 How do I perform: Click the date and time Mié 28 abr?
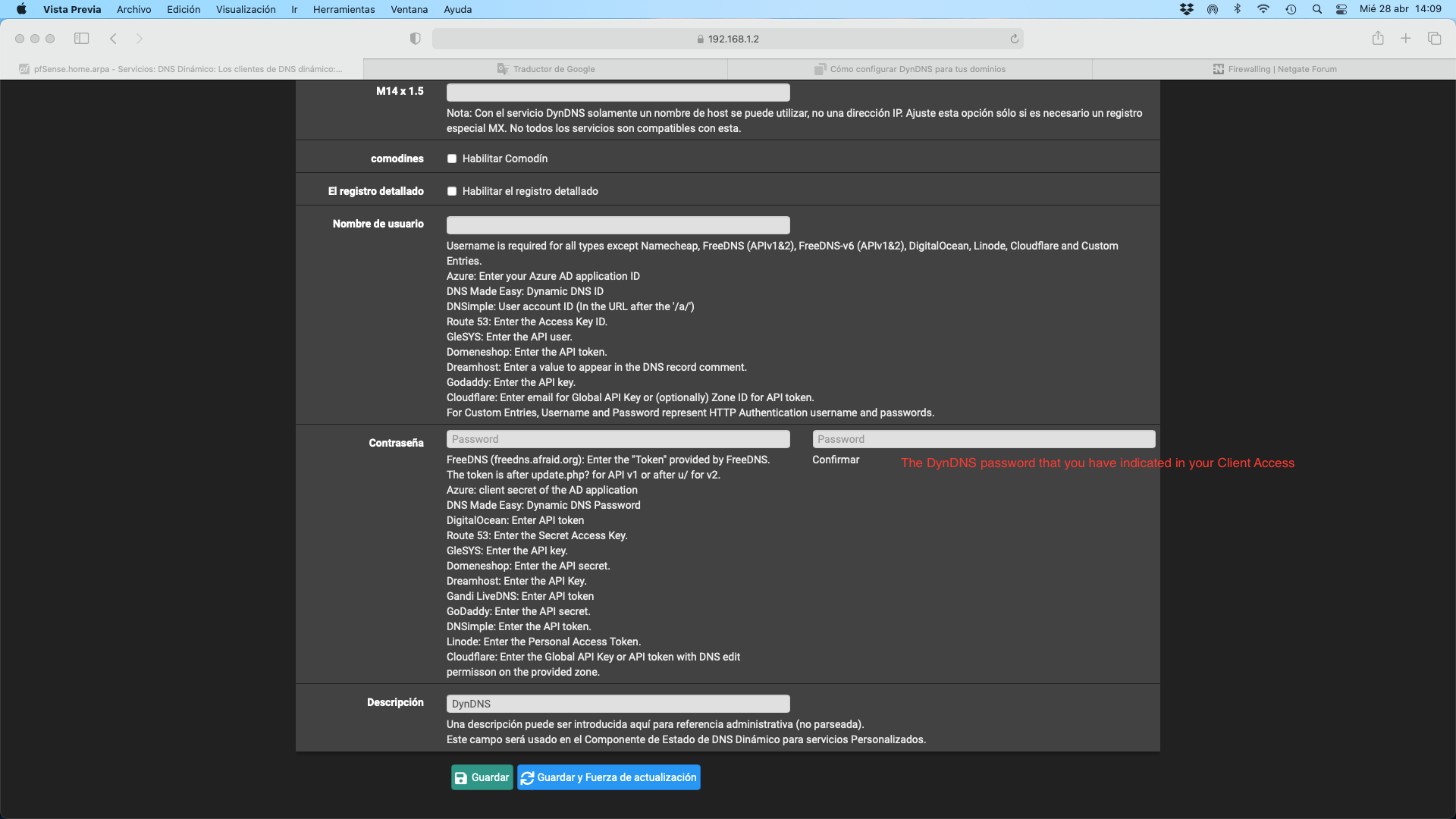tap(1401, 9)
